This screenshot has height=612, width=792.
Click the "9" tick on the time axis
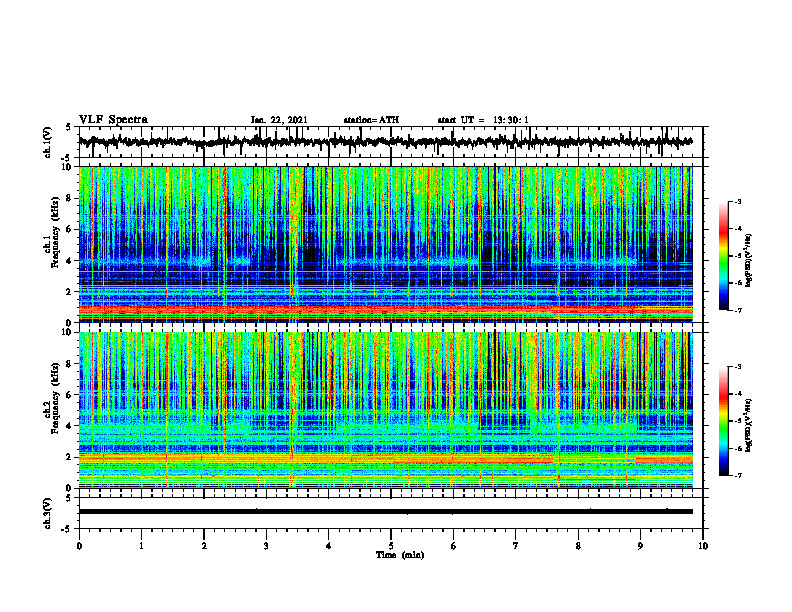[x=640, y=546]
